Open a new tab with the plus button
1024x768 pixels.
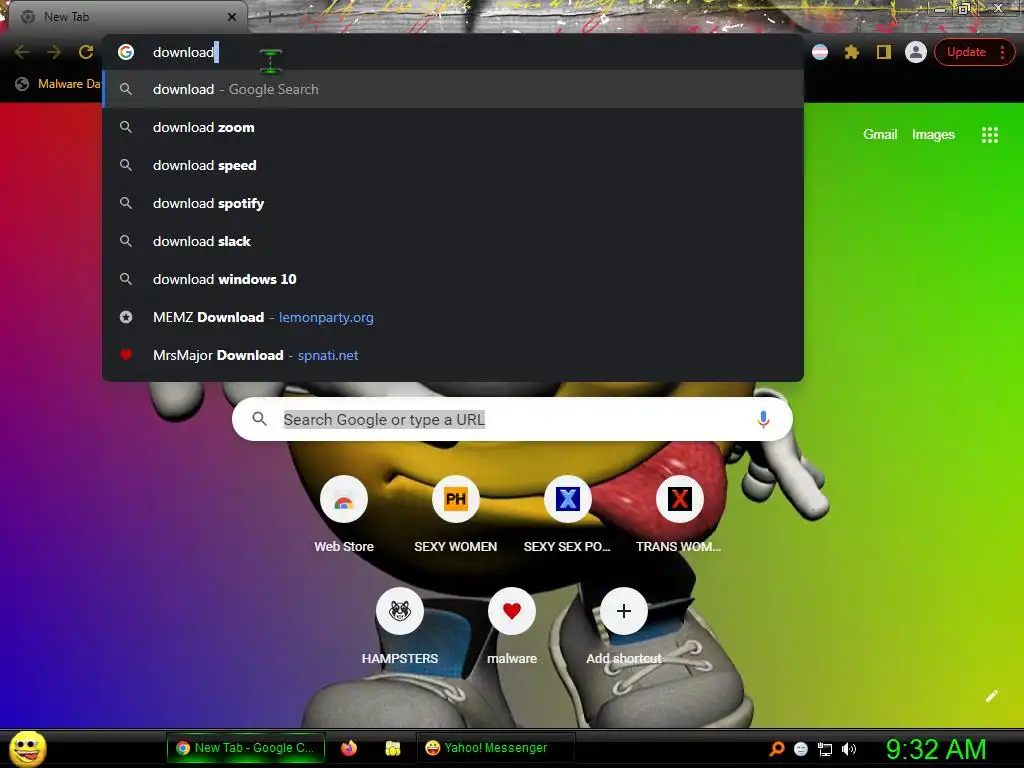[269, 17]
